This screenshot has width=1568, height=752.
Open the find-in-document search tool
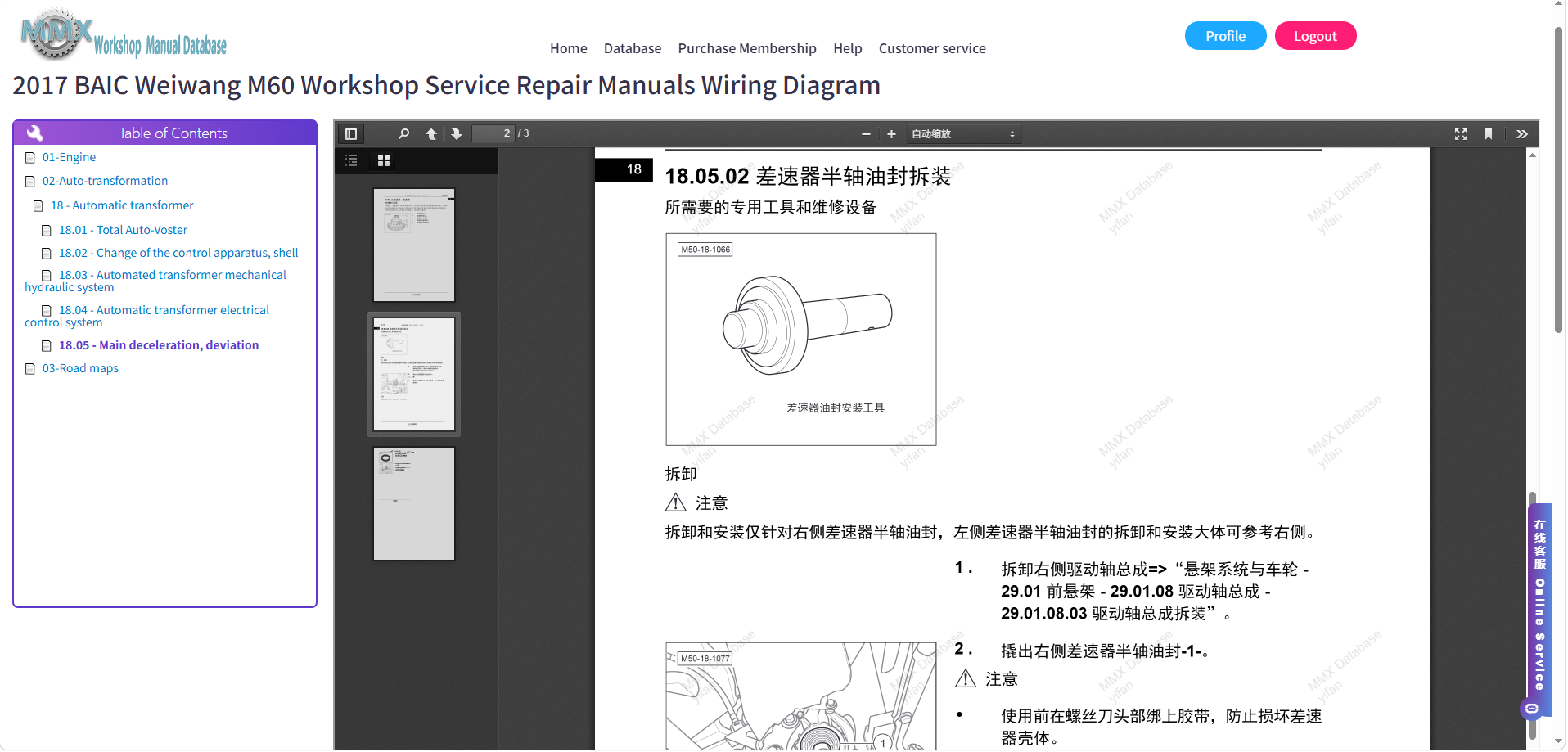coord(403,134)
